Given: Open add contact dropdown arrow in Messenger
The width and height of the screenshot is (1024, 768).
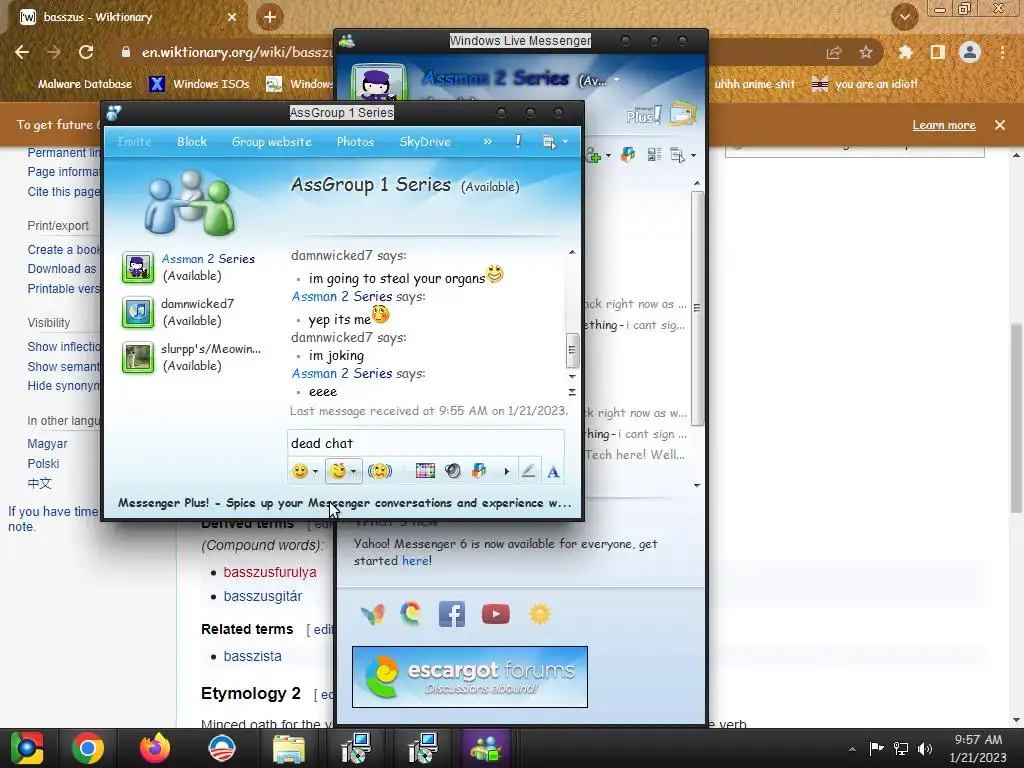Looking at the screenshot, I should tap(608, 156).
